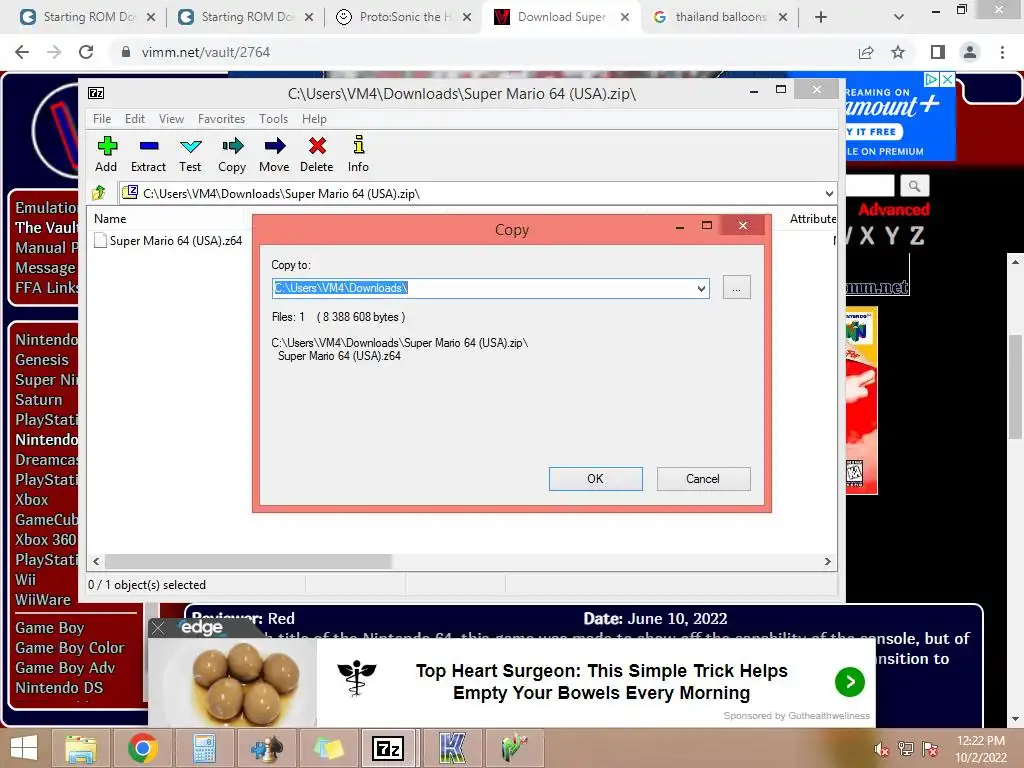Confirm the copy with OK
Viewport: 1024px width, 768px height.
click(596, 479)
